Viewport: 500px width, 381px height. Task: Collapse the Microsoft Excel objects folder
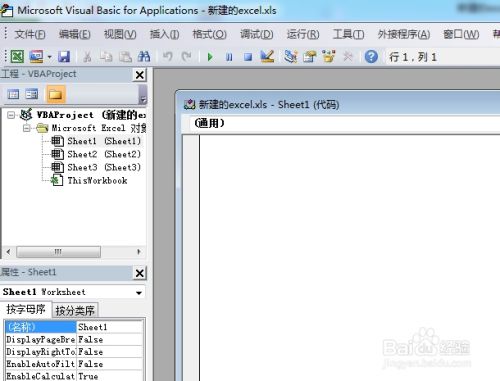point(27,128)
